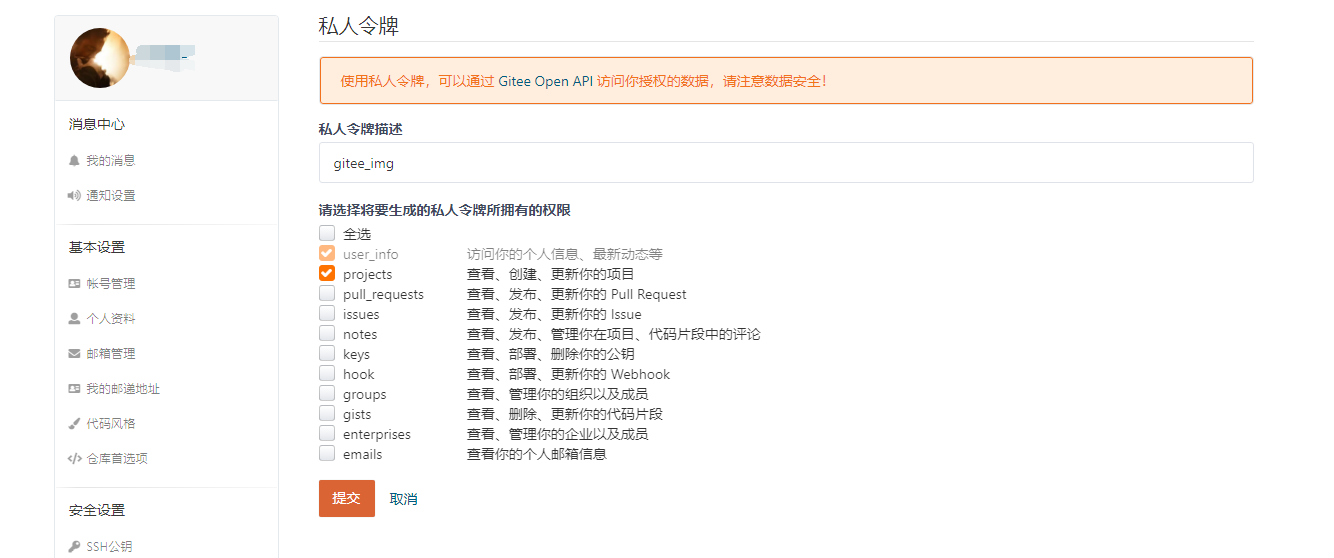This screenshot has height=558, width=1334.
Task: Click the orange Gitee Open API warning banner
Action: pyautogui.click(x=786, y=81)
